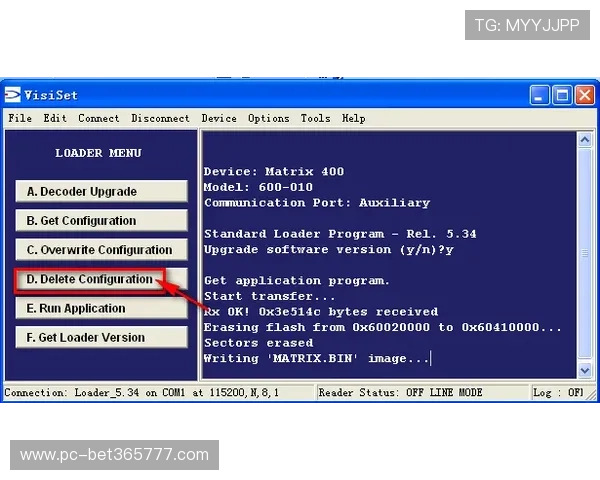
Task: Maximize the VisiSet window
Action: click(x=561, y=95)
